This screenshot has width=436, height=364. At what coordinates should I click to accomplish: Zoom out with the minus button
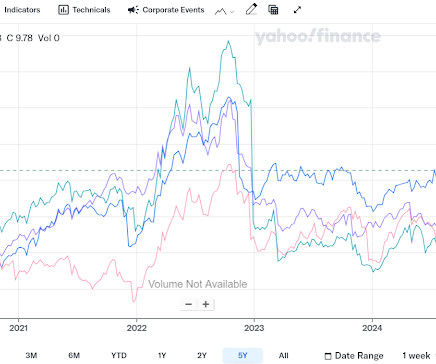(x=188, y=304)
